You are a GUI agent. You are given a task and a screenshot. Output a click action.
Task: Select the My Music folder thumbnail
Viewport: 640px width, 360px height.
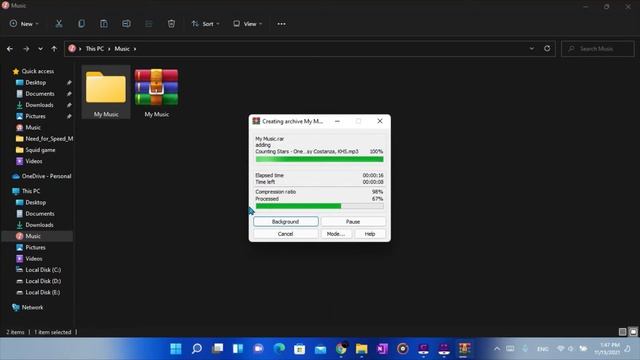click(x=106, y=93)
